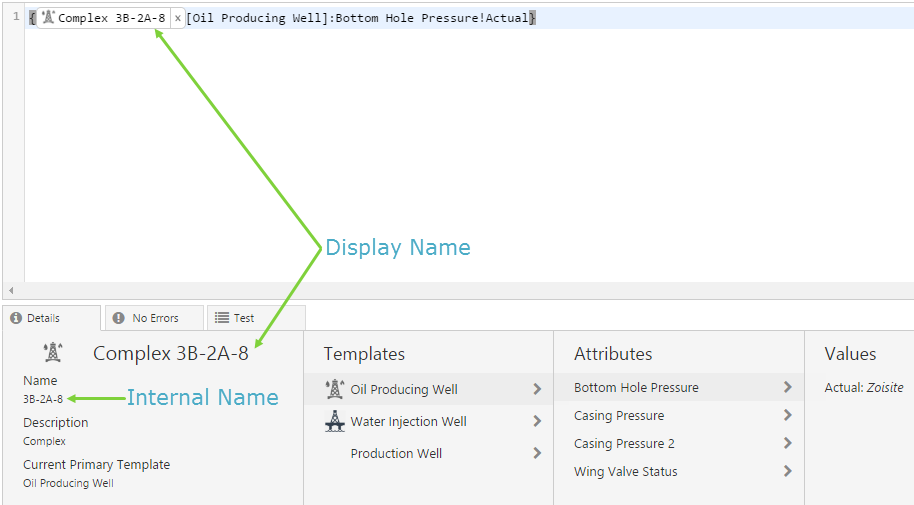Screen dimensions: 914x505
Task: Switch to the Test tab
Action: [x=244, y=318]
